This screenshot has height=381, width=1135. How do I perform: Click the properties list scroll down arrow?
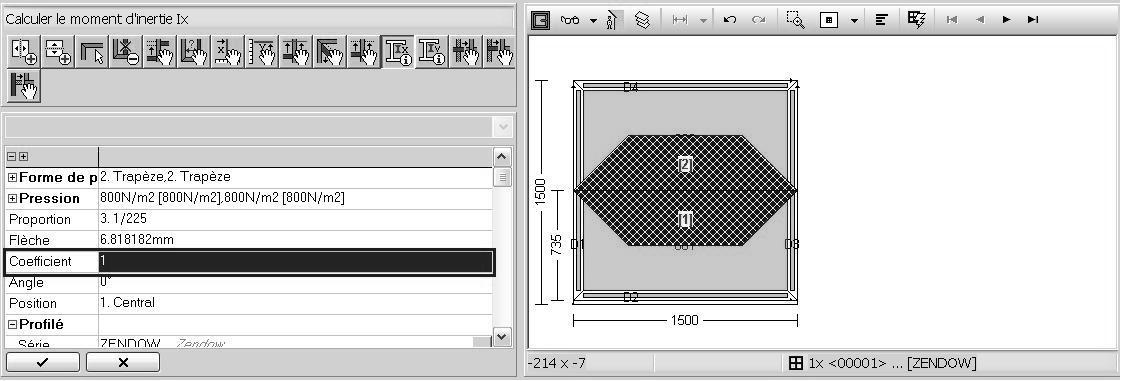(x=502, y=336)
